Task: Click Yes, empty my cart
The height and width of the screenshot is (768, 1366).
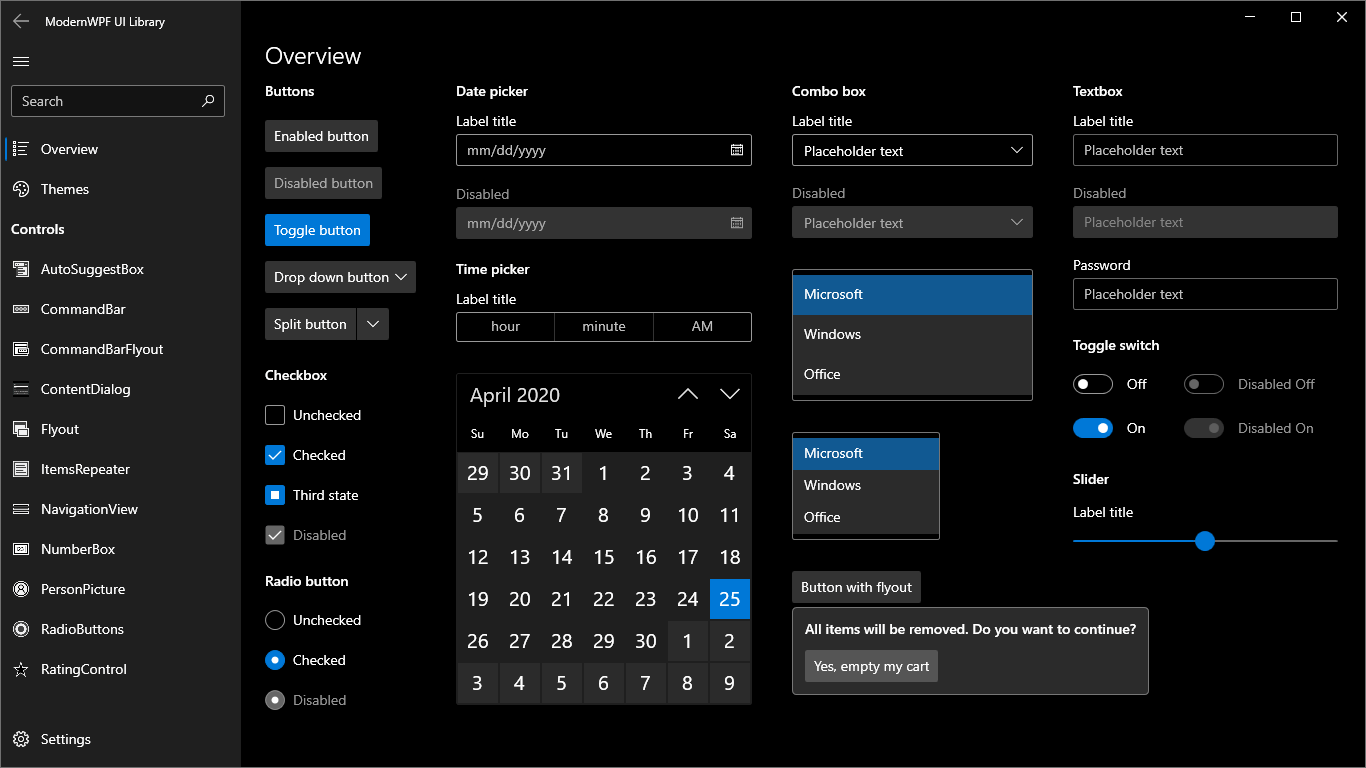Action: pos(870,665)
